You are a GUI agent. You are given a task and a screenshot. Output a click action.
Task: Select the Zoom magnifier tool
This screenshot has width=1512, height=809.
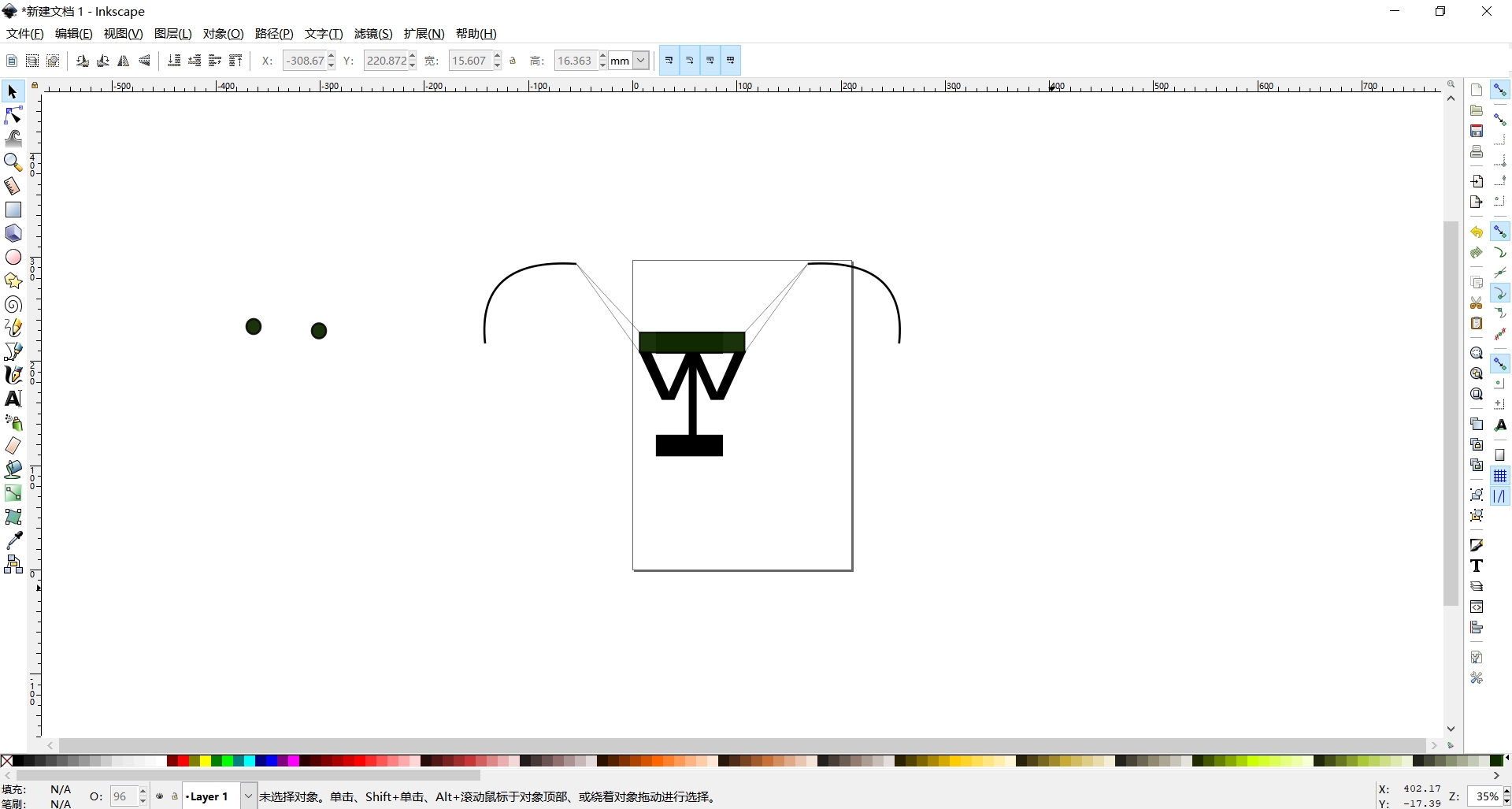click(x=13, y=162)
